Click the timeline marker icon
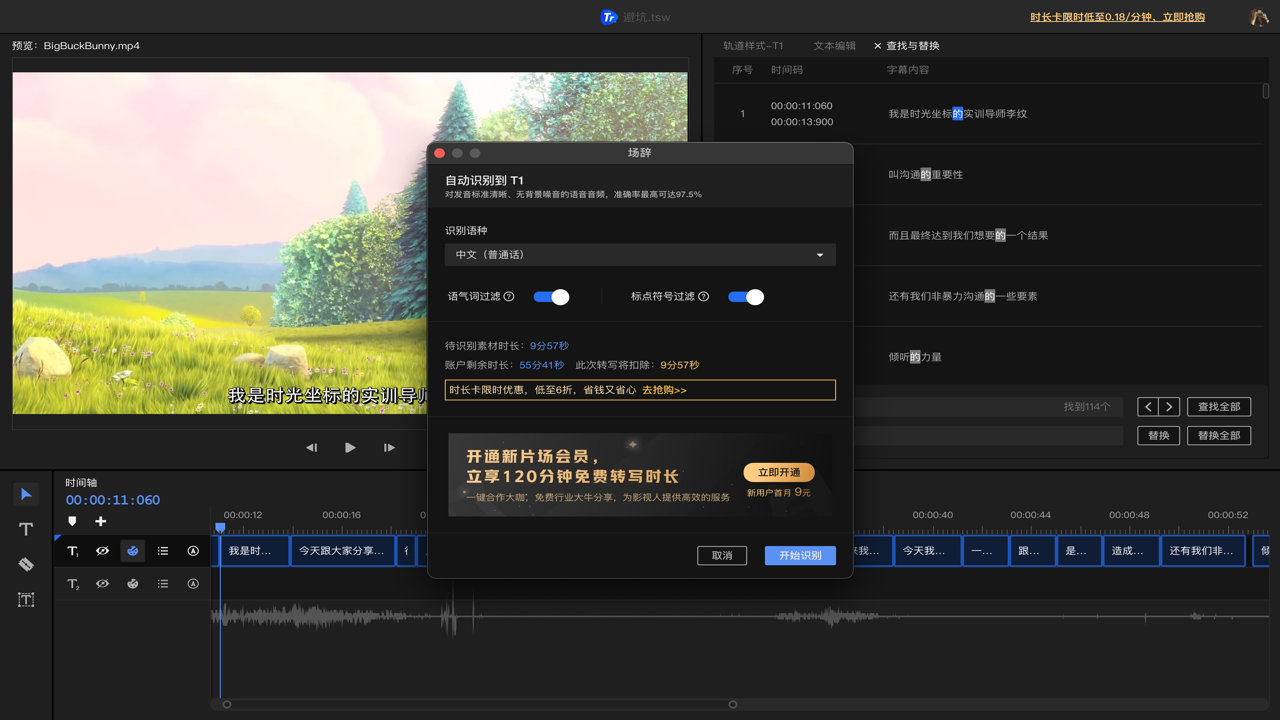 [72, 521]
